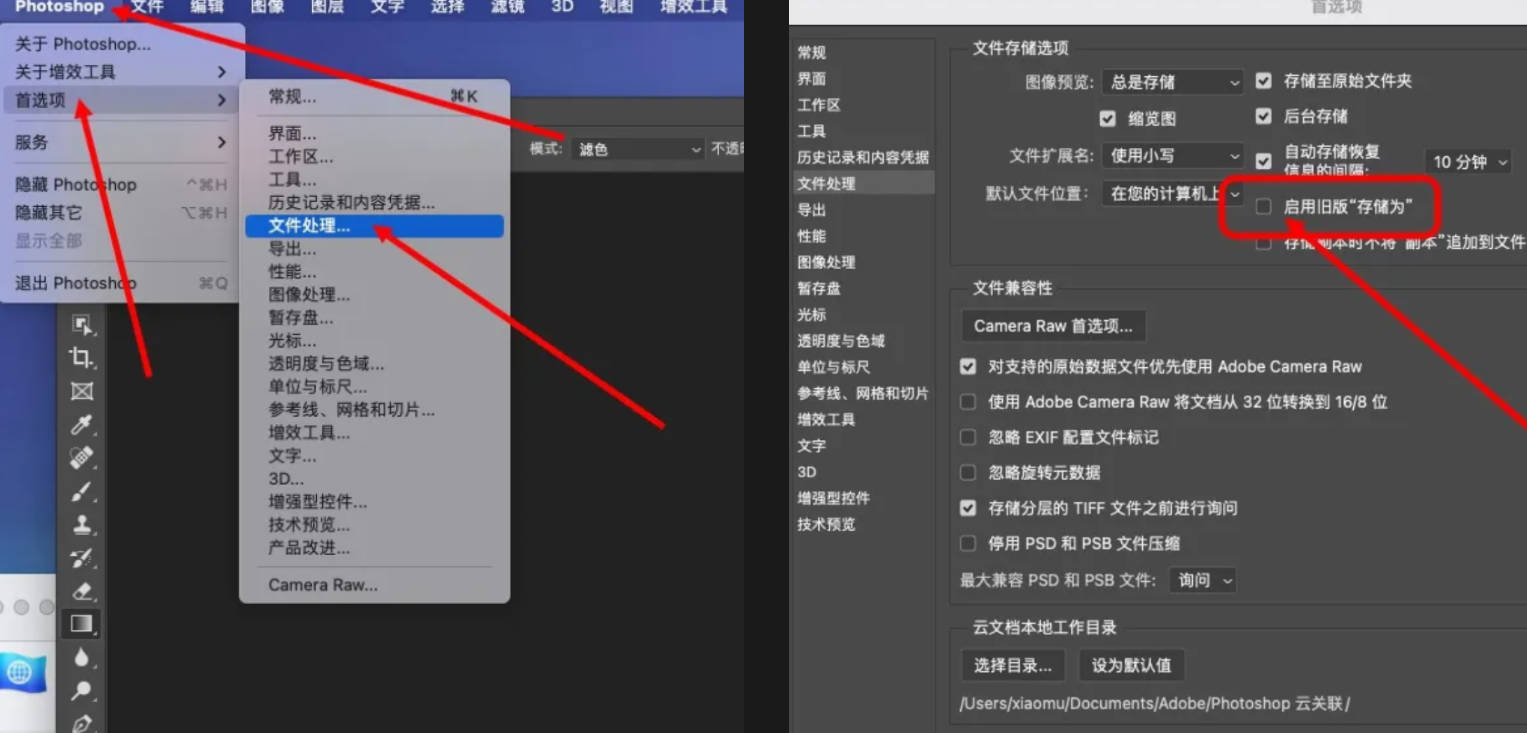1527x733 pixels.
Task: Open the 滤镜 menu in the menu bar
Action: click(x=507, y=7)
